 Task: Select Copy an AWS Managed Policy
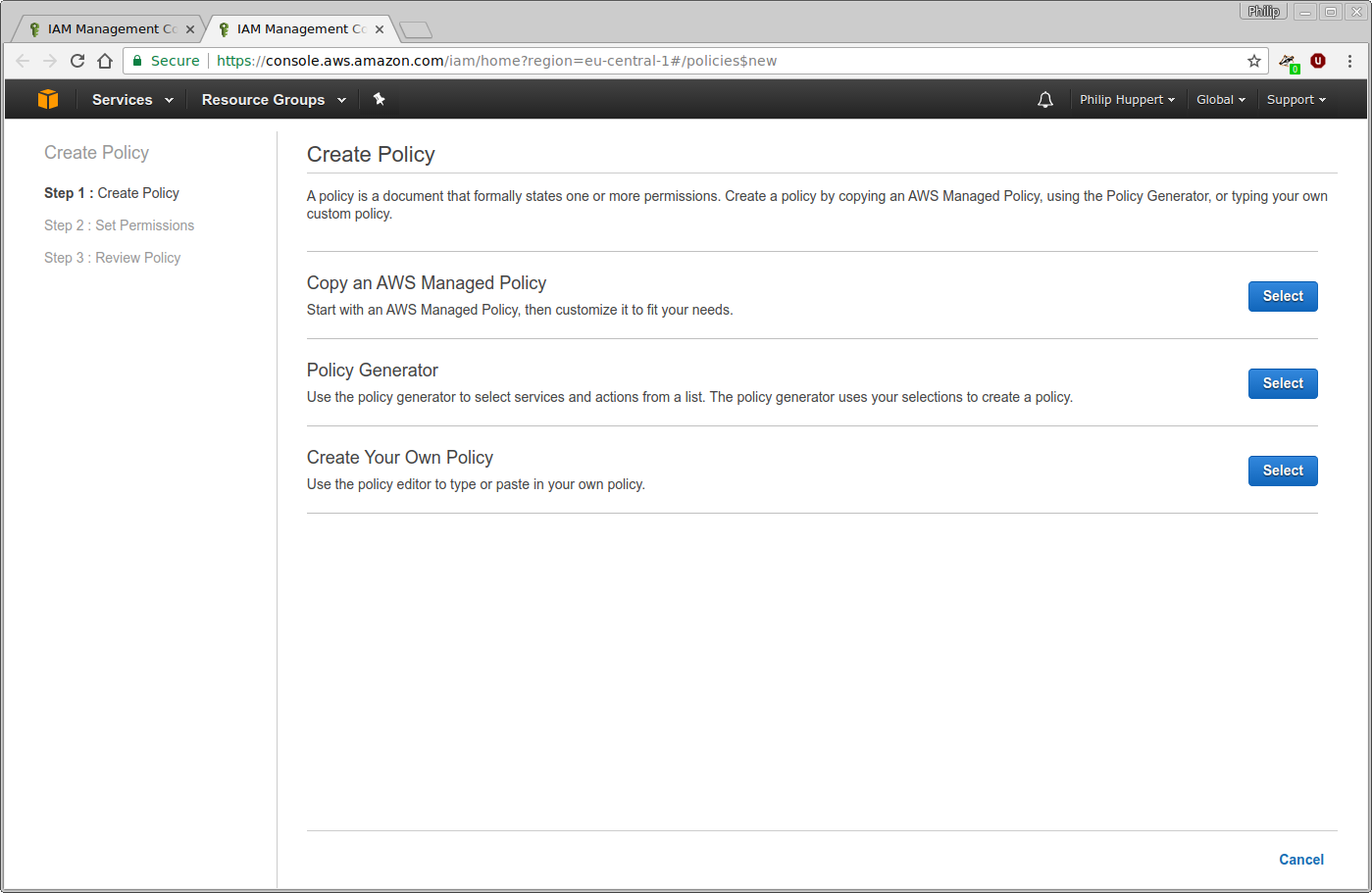[x=1282, y=296]
